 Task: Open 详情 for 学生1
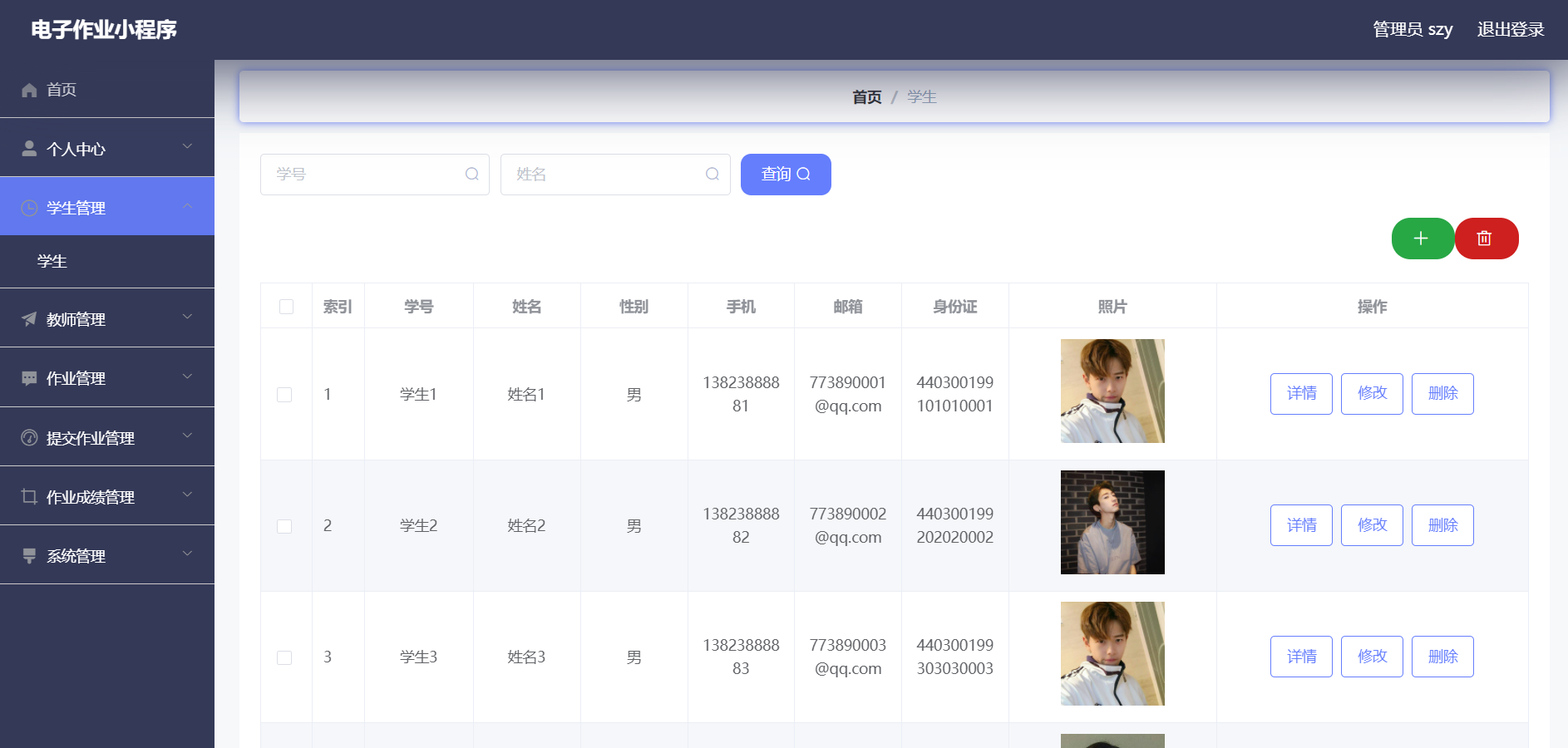click(x=1301, y=394)
